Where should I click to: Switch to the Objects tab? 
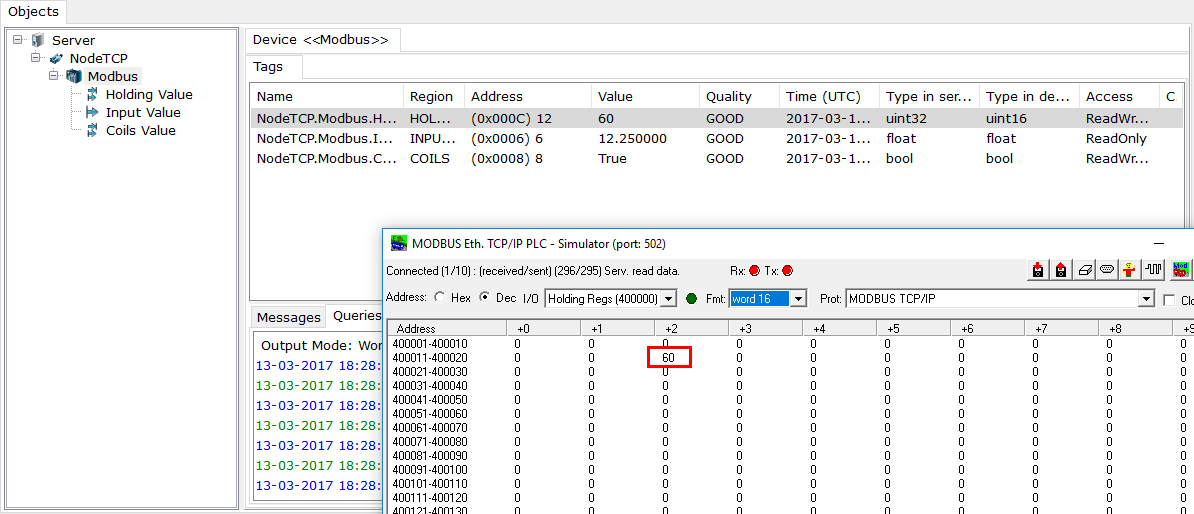(34, 11)
